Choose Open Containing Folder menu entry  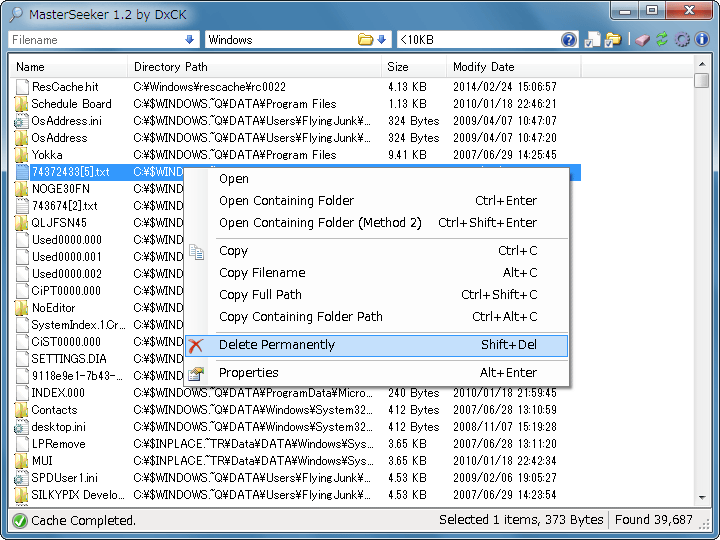pyautogui.click(x=377, y=201)
